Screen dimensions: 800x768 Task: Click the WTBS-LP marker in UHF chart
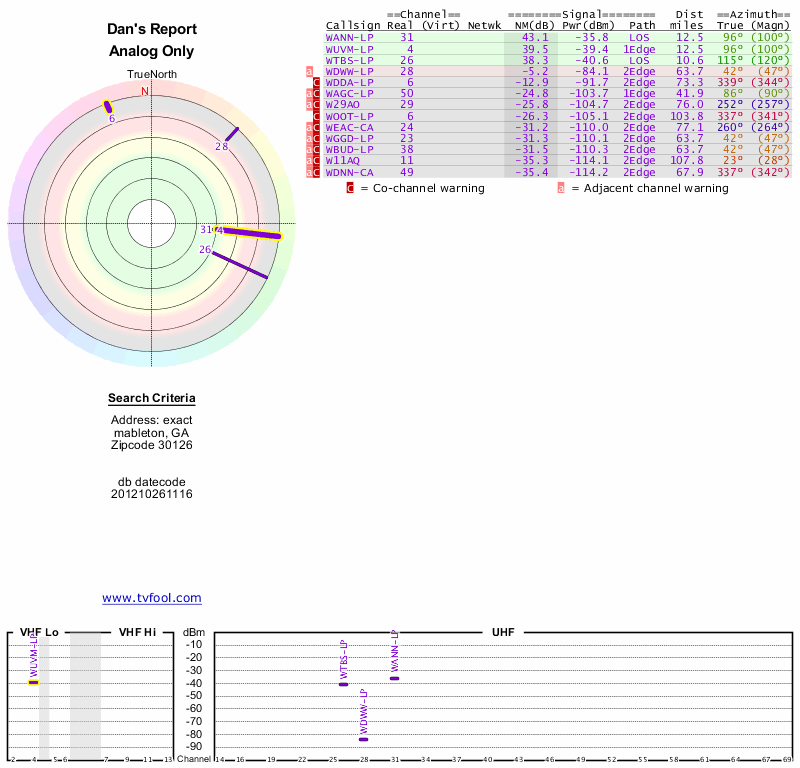coord(344,684)
